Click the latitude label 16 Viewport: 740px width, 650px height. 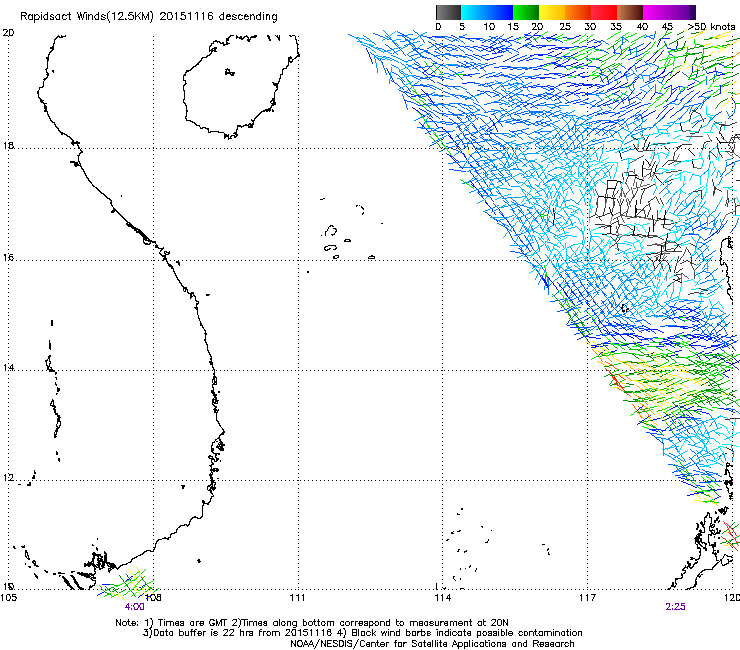pos(8,258)
